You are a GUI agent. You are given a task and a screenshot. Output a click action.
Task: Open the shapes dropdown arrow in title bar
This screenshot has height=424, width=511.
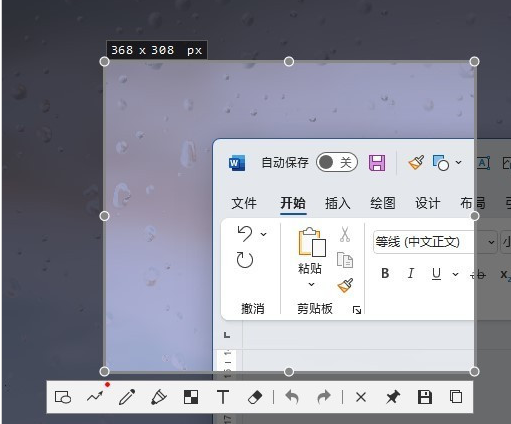click(x=459, y=163)
